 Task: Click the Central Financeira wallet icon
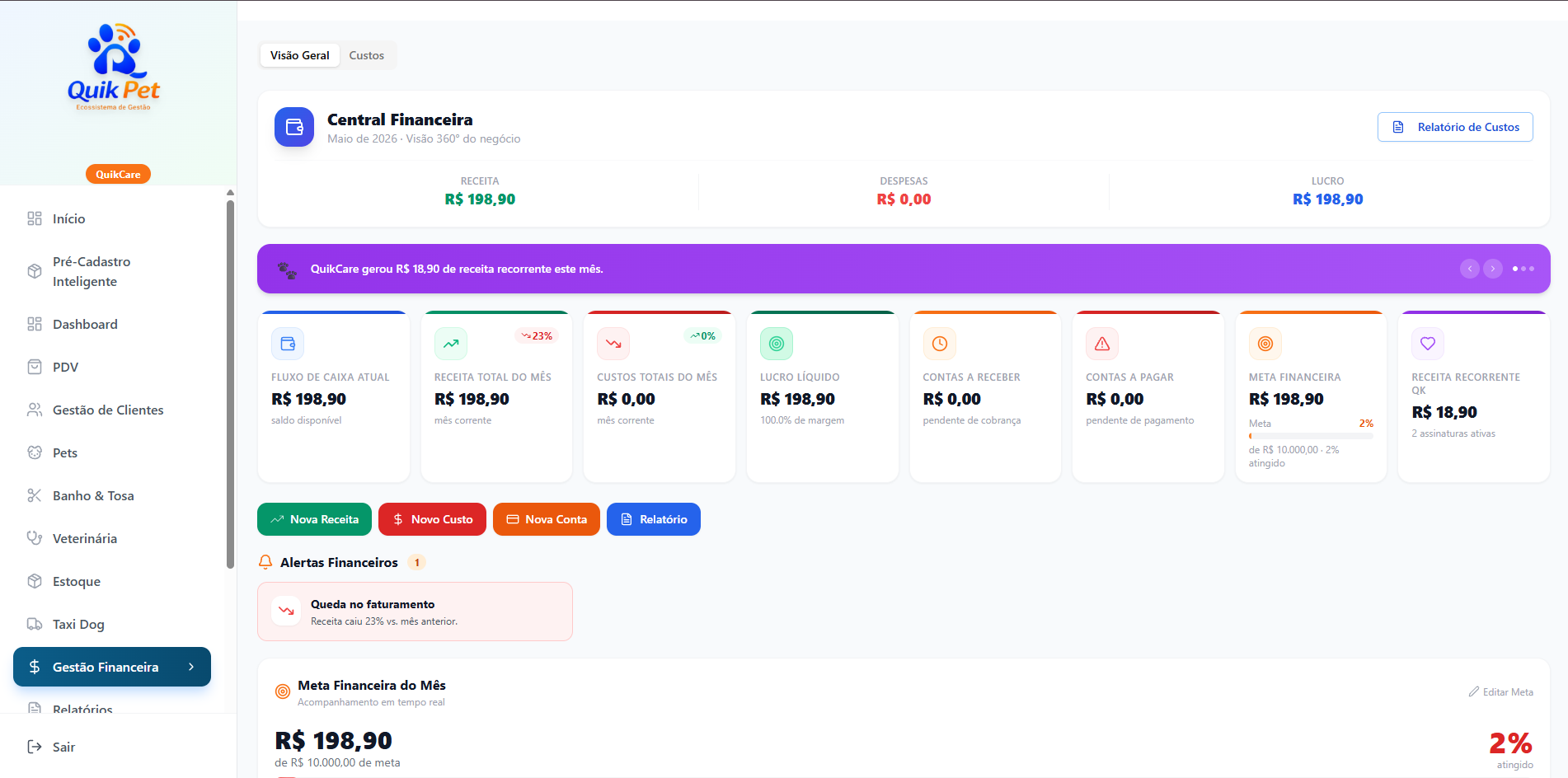tap(294, 127)
